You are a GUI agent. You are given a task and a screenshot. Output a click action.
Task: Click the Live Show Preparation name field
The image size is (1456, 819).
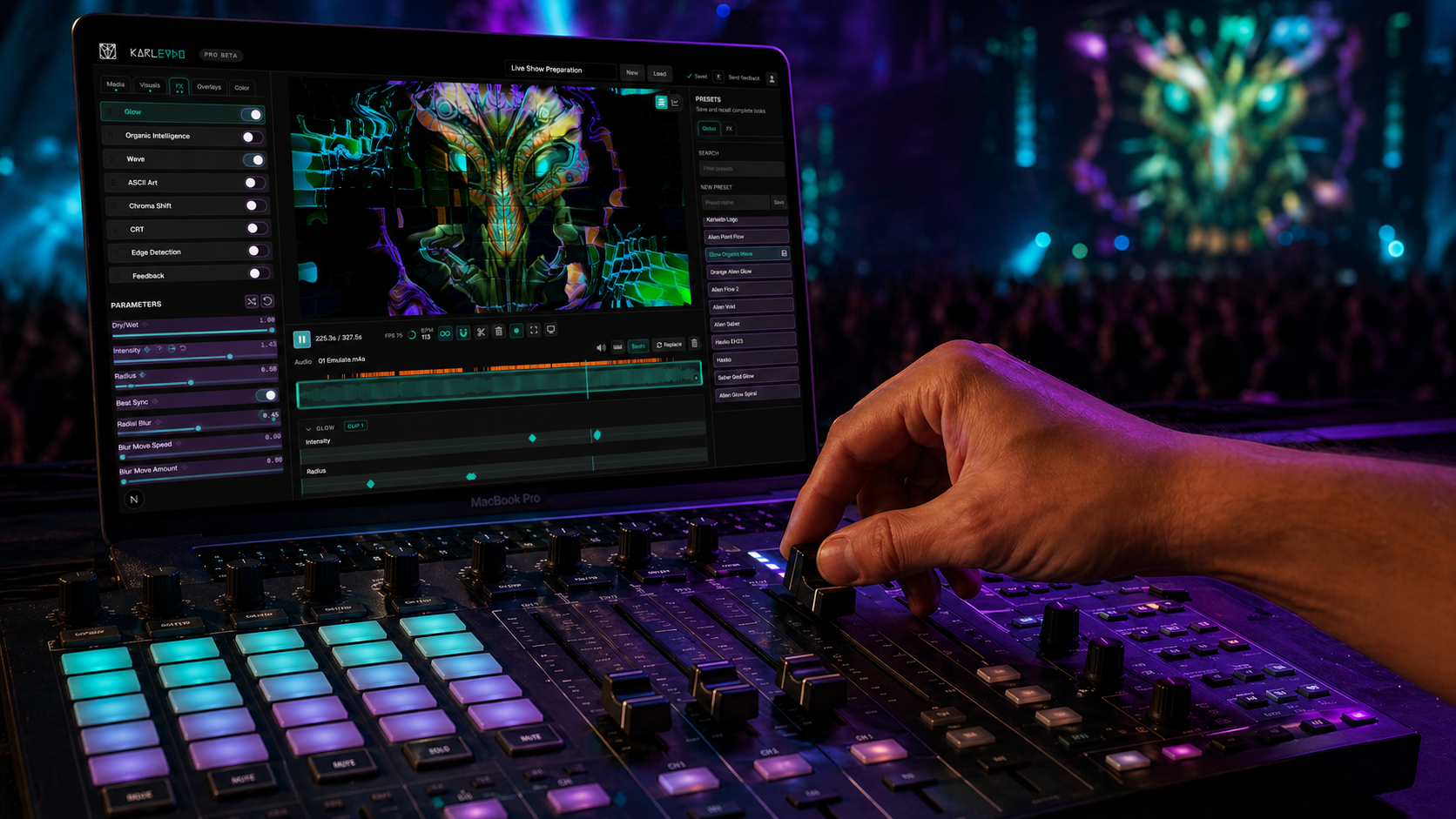[x=559, y=70]
